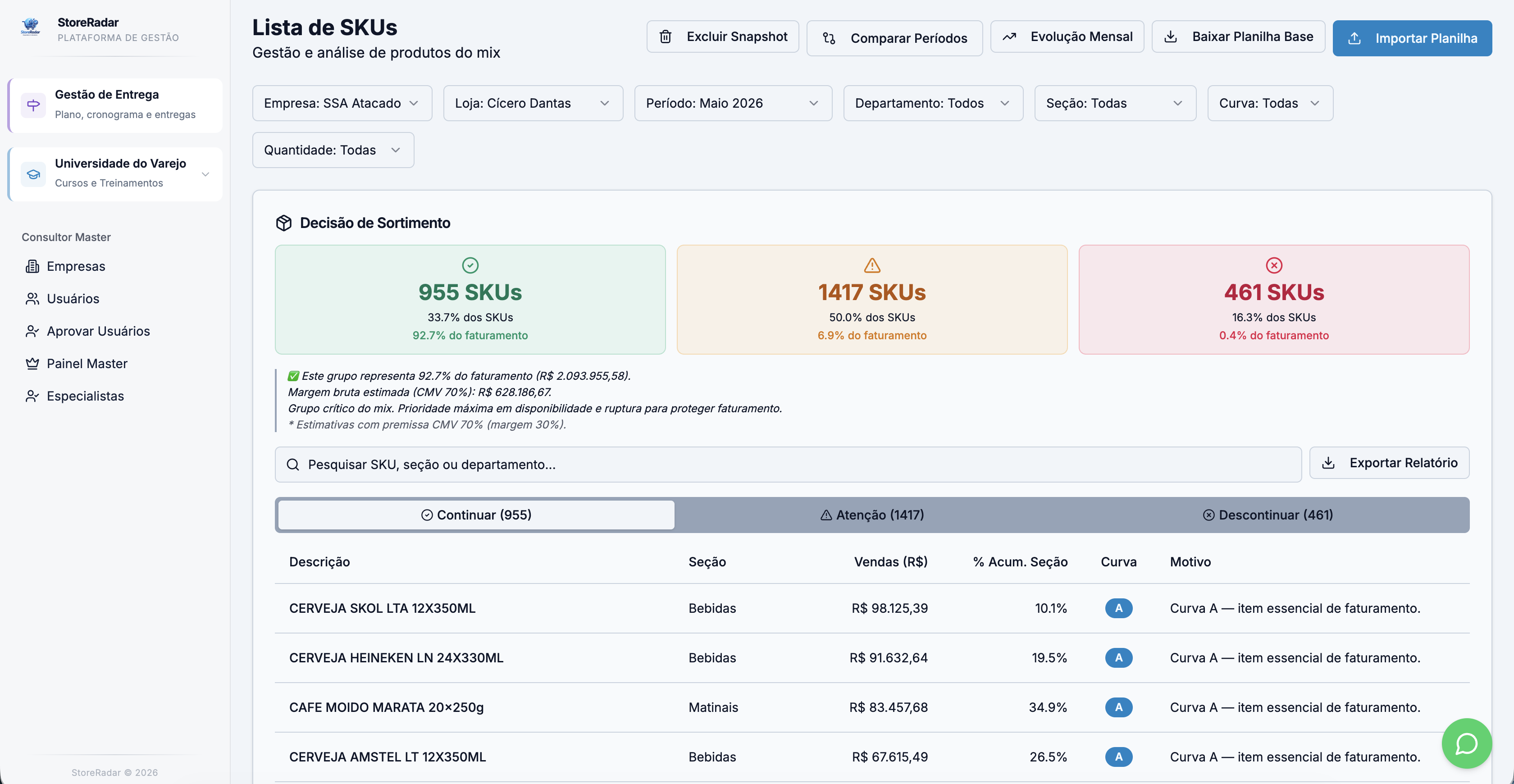This screenshot has width=1514, height=784.
Task: Click the StoreRadar logo icon
Action: coord(31,27)
